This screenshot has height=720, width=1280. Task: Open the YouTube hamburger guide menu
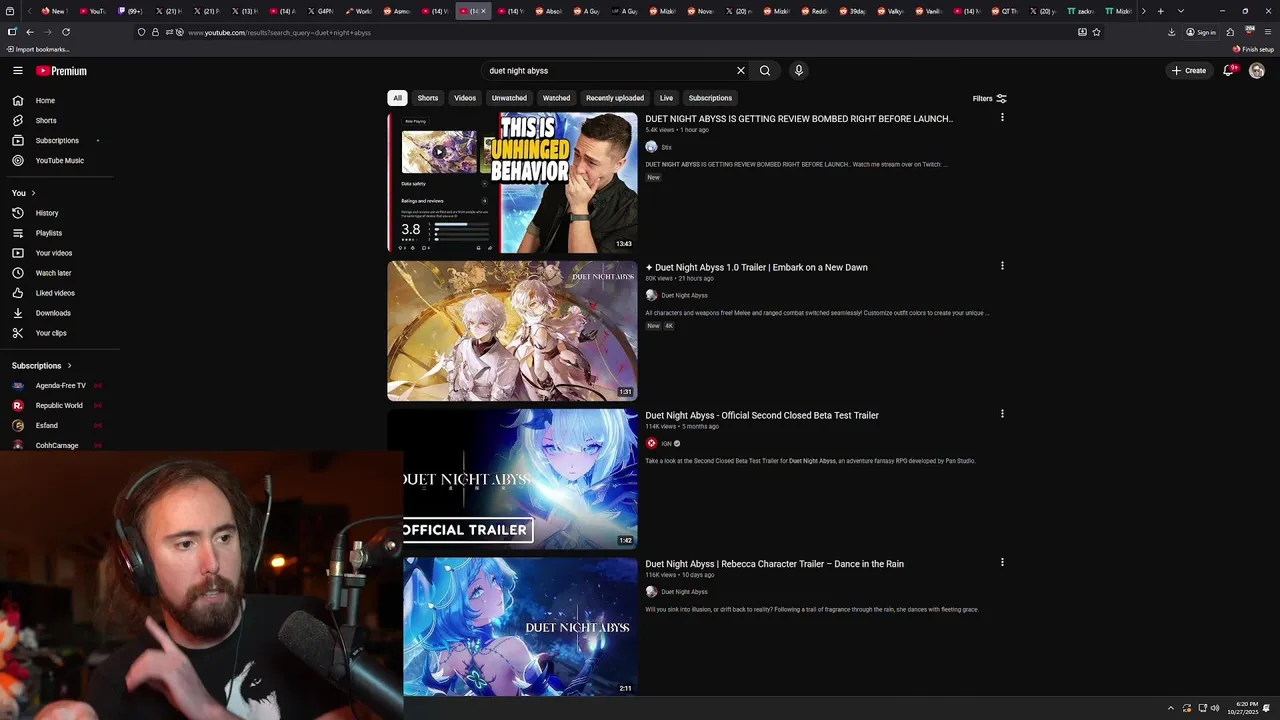coord(18,71)
